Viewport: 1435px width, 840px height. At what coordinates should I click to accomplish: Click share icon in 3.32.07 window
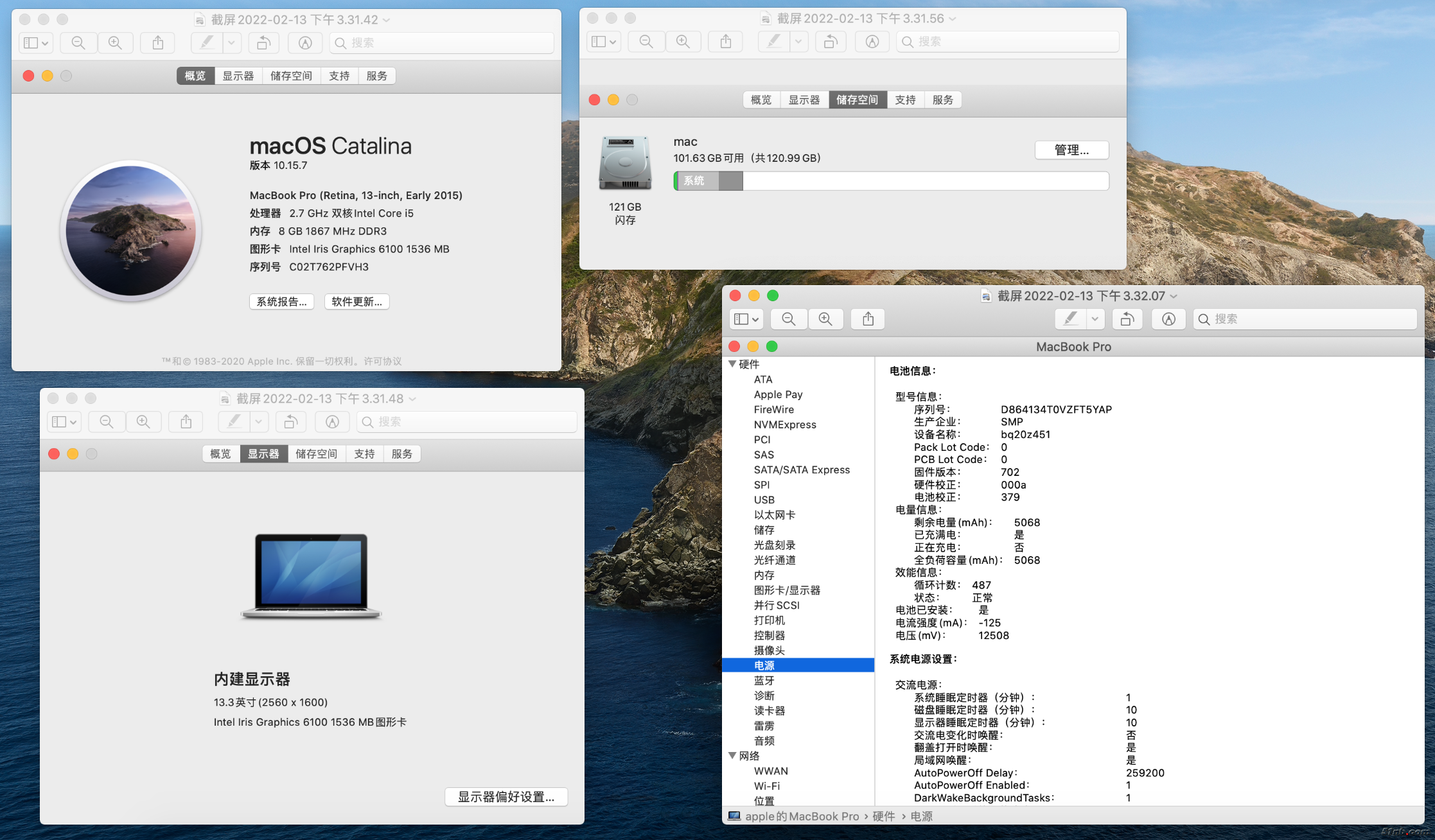point(868,319)
